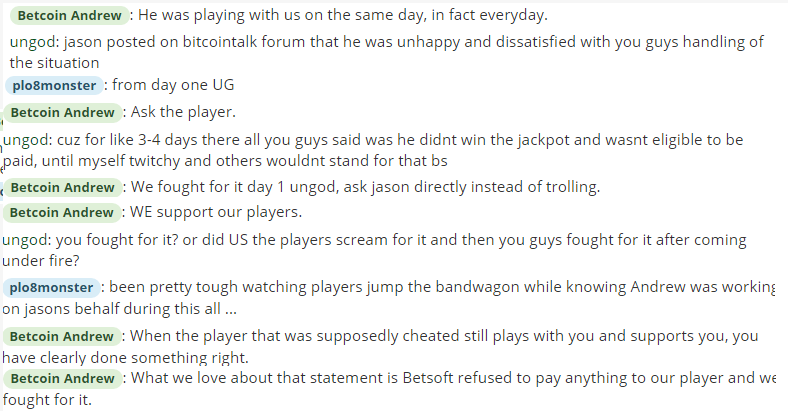The image size is (788, 411).
Task: Click Betcoin Andrew tag before 'We fought for it day 1'
Action: click(63, 188)
